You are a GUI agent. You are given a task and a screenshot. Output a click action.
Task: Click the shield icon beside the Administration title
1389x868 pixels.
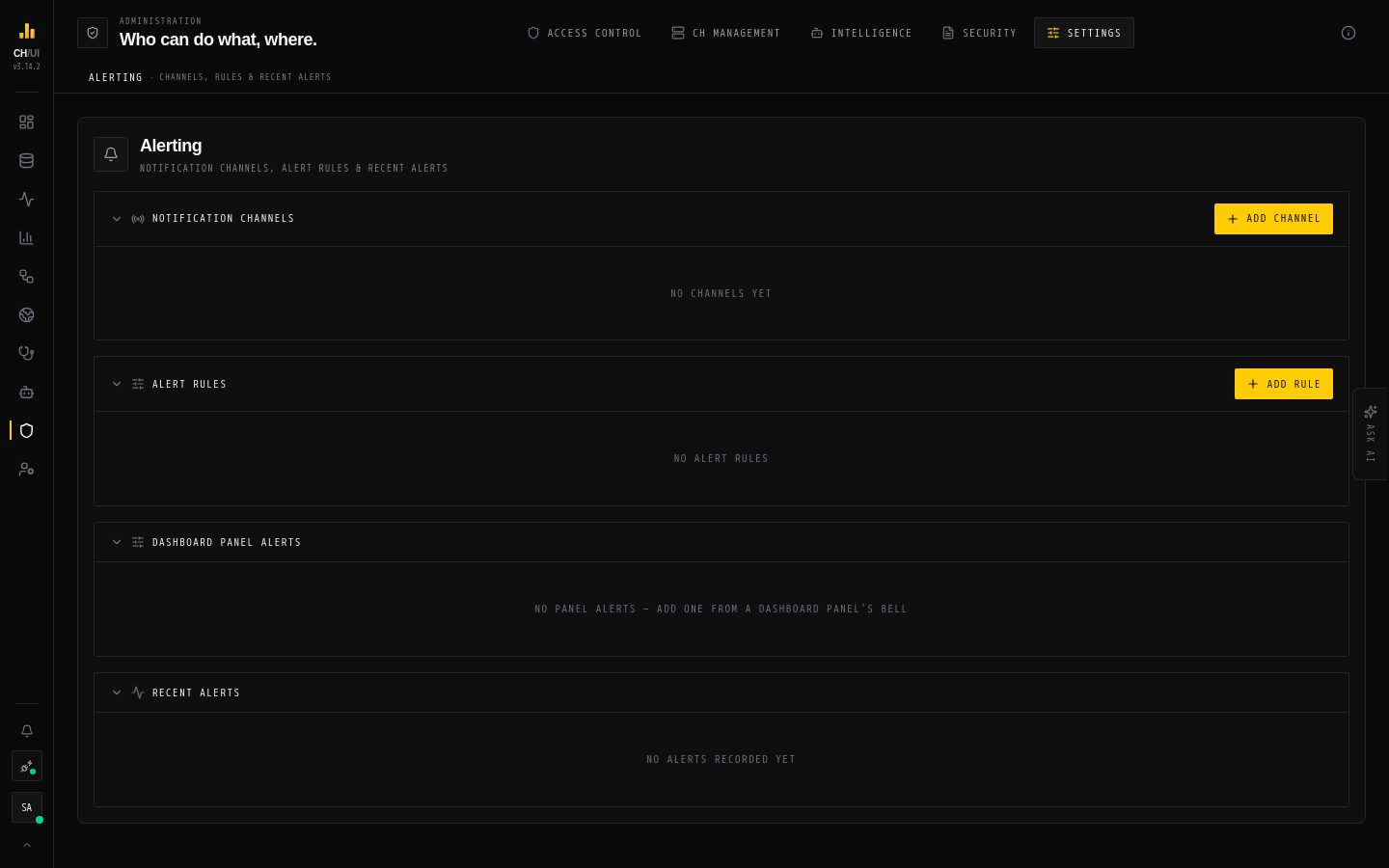click(93, 33)
